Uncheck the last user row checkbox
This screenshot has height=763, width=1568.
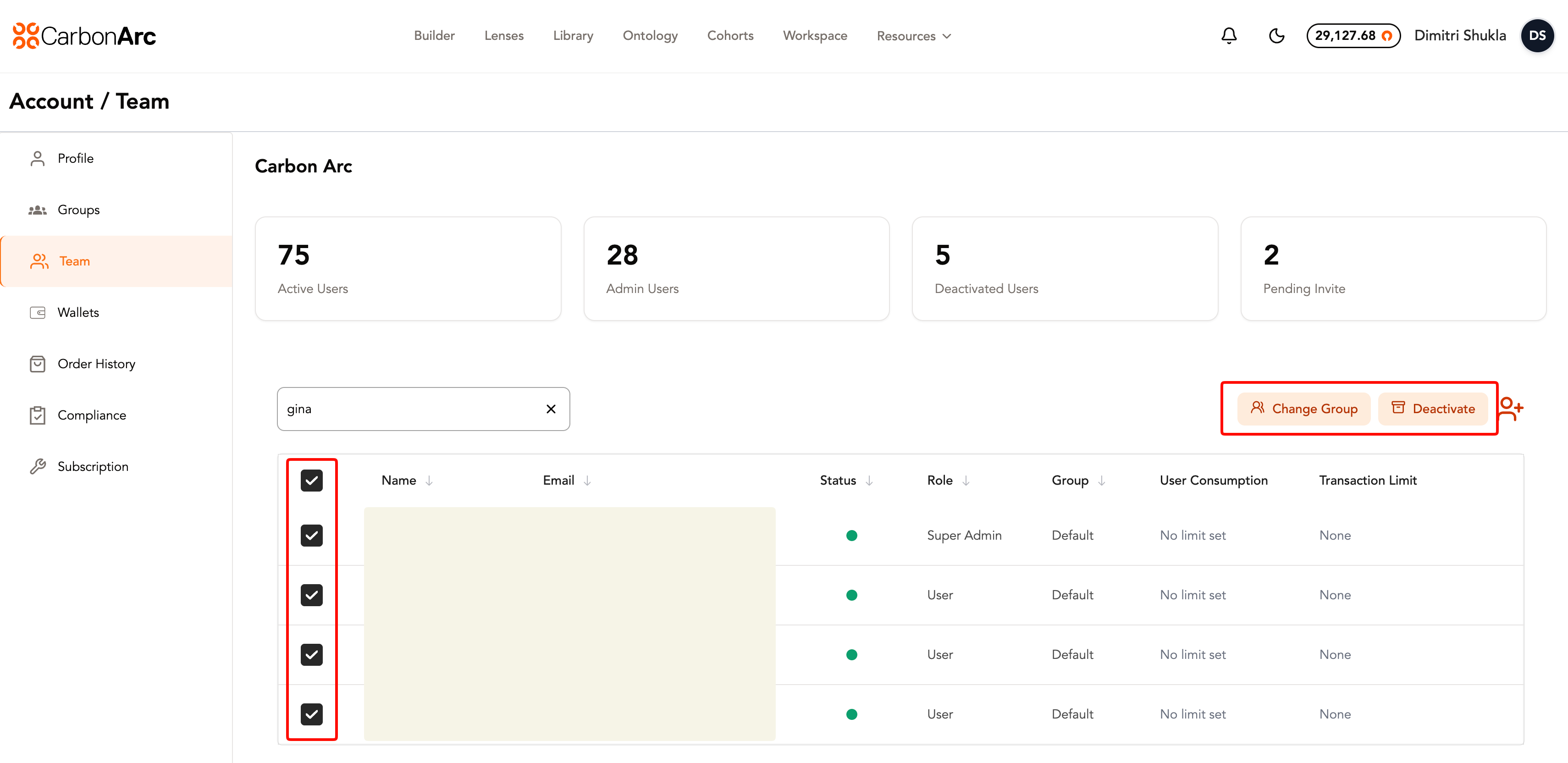312,714
